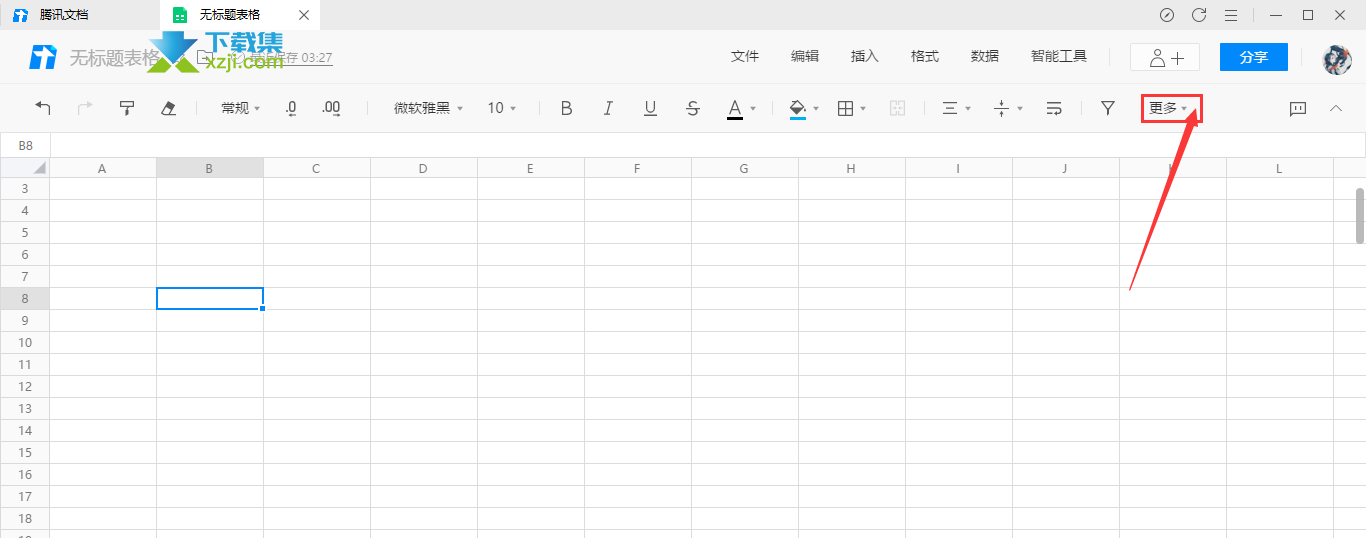Select column I header

coord(959,168)
